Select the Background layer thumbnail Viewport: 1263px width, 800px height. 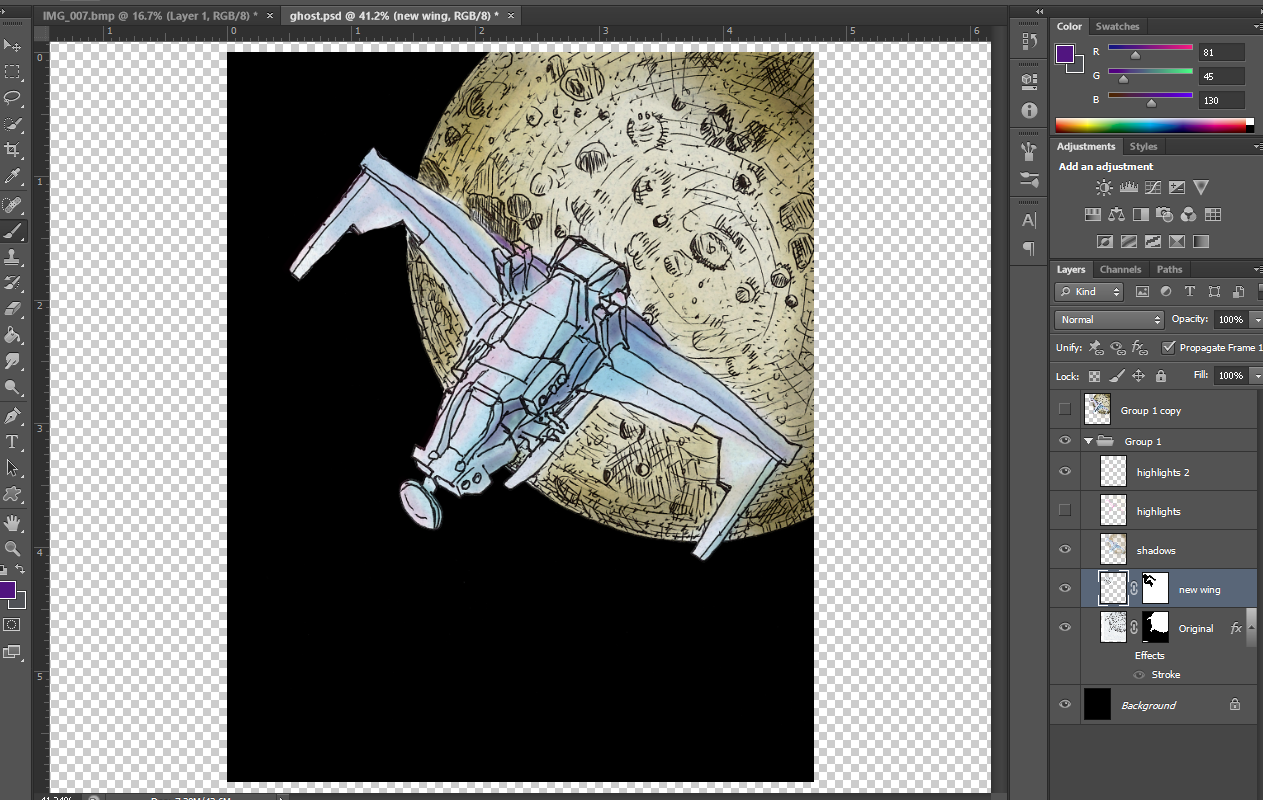coord(1097,705)
